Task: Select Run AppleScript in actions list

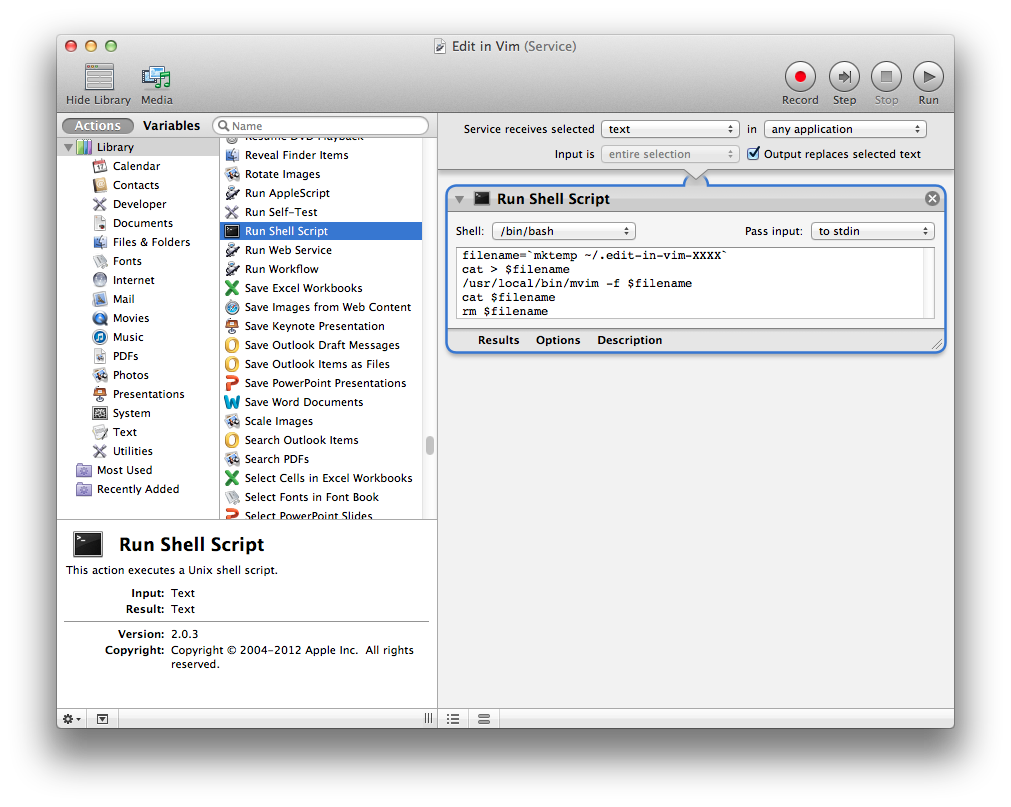Action: (287, 193)
